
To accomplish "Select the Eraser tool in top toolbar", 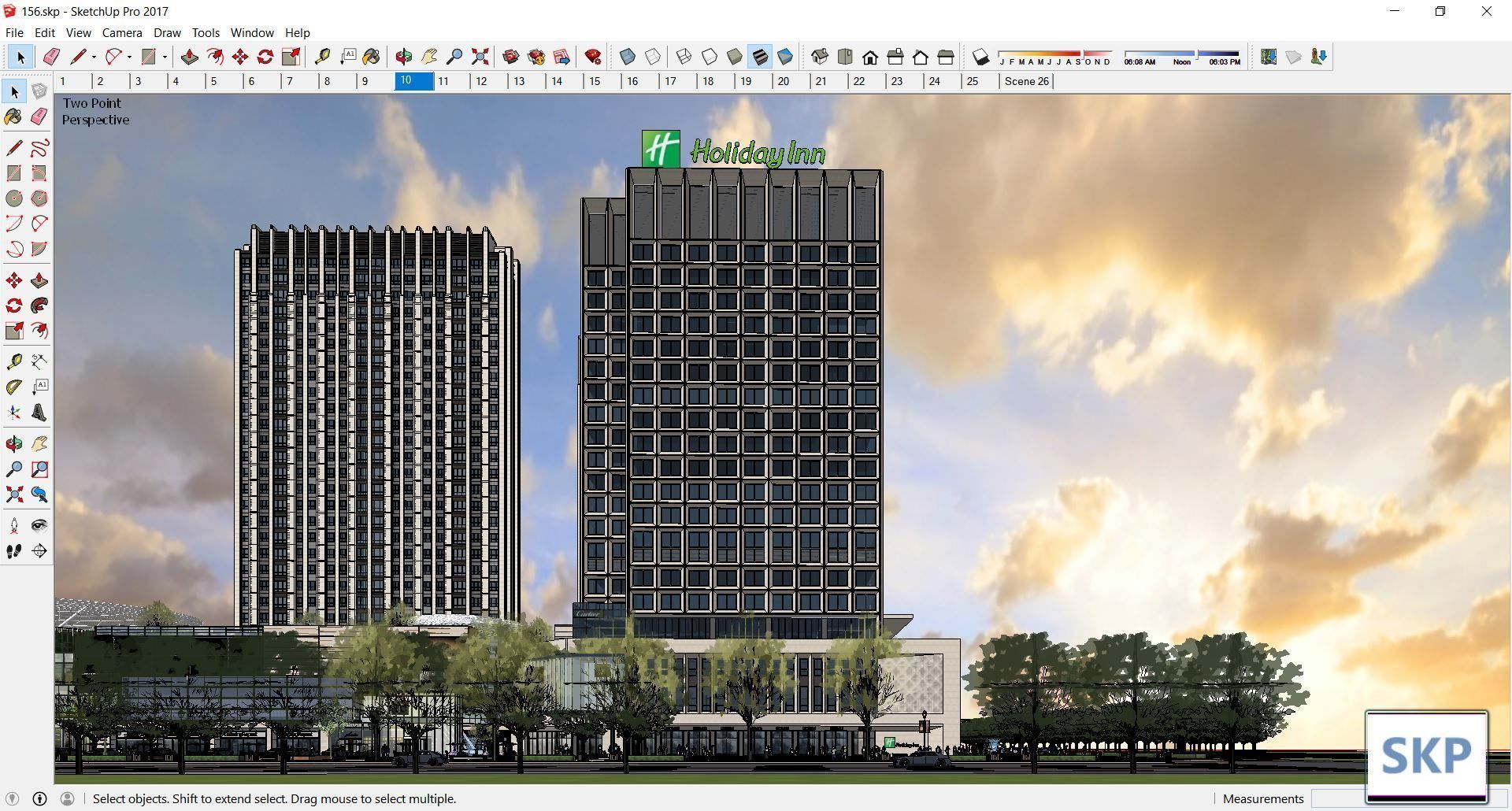I will click(x=51, y=57).
